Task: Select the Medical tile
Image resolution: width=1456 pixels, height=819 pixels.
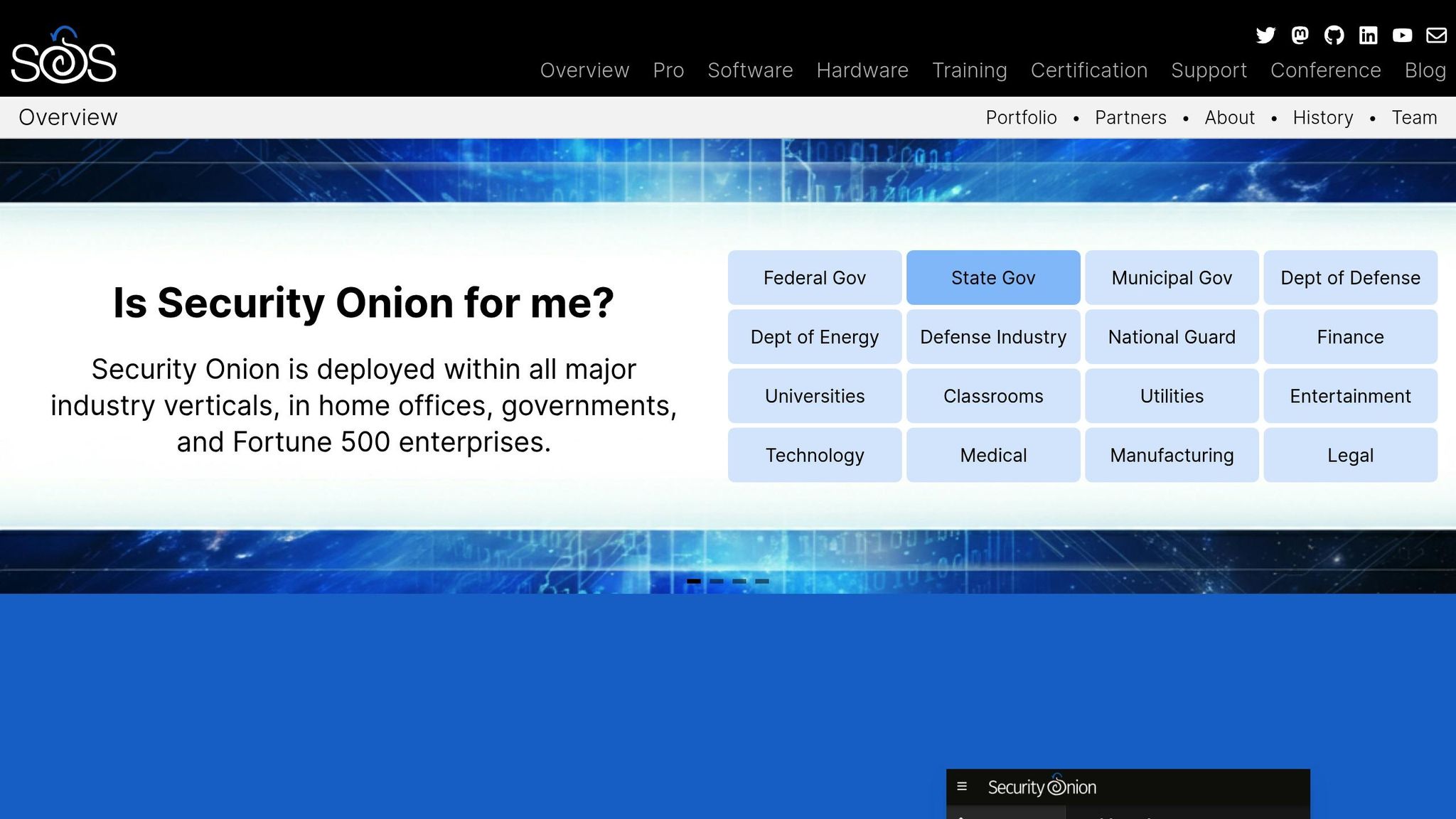Action: pos(993,455)
